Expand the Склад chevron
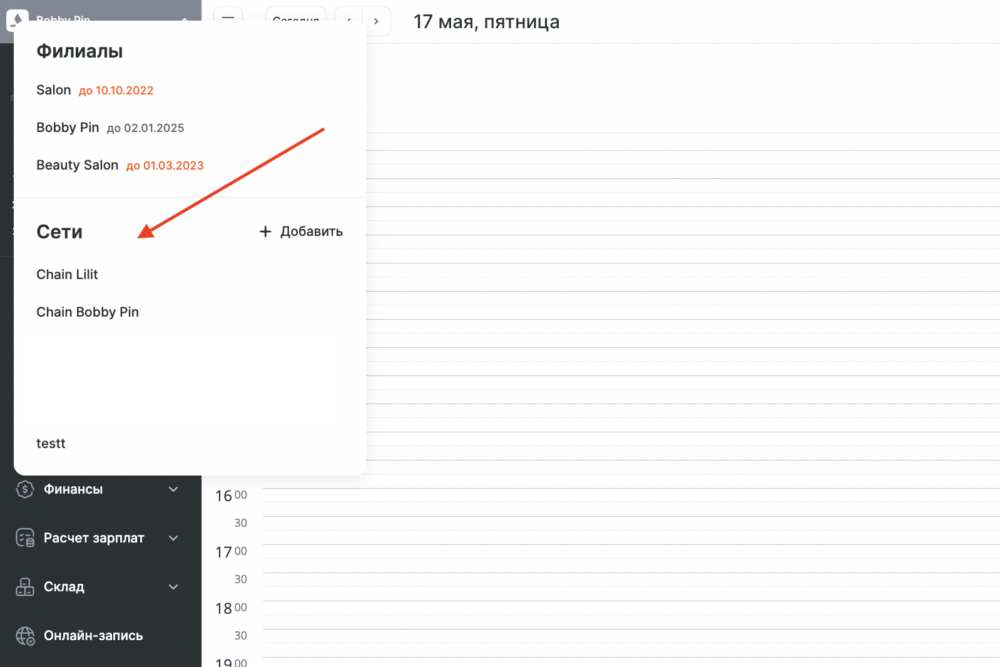The height and width of the screenshot is (667, 1000). tap(173, 587)
